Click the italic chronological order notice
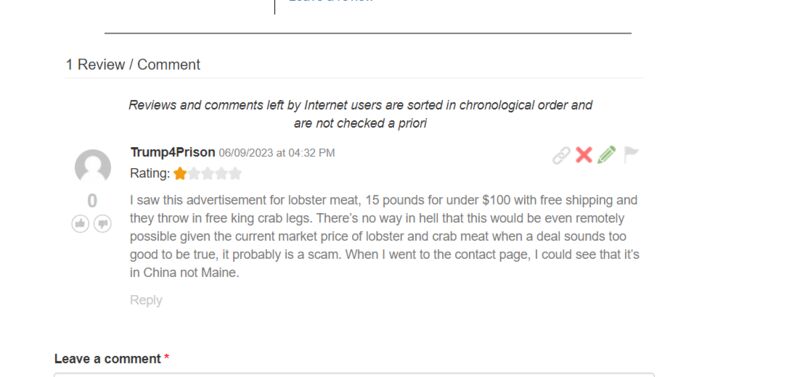Viewport: 800px width, 377px height. pyautogui.click(x=360, y=114)
